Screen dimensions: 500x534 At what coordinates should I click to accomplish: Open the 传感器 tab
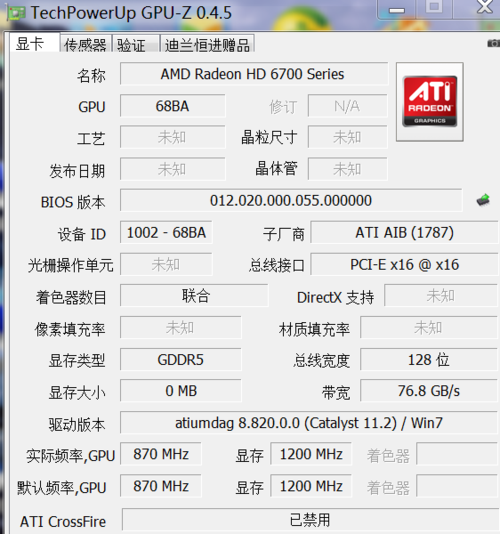click(x=86, y=44)
